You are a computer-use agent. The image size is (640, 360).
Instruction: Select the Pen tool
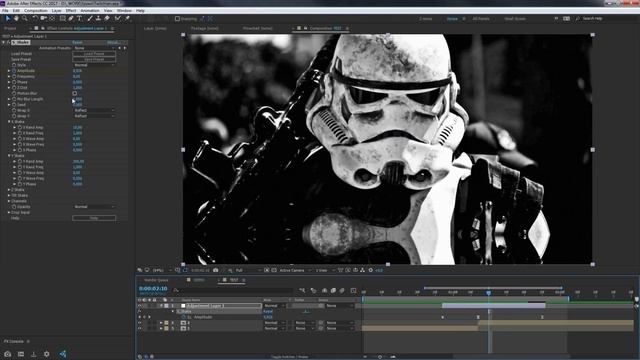tap(71, 18)
